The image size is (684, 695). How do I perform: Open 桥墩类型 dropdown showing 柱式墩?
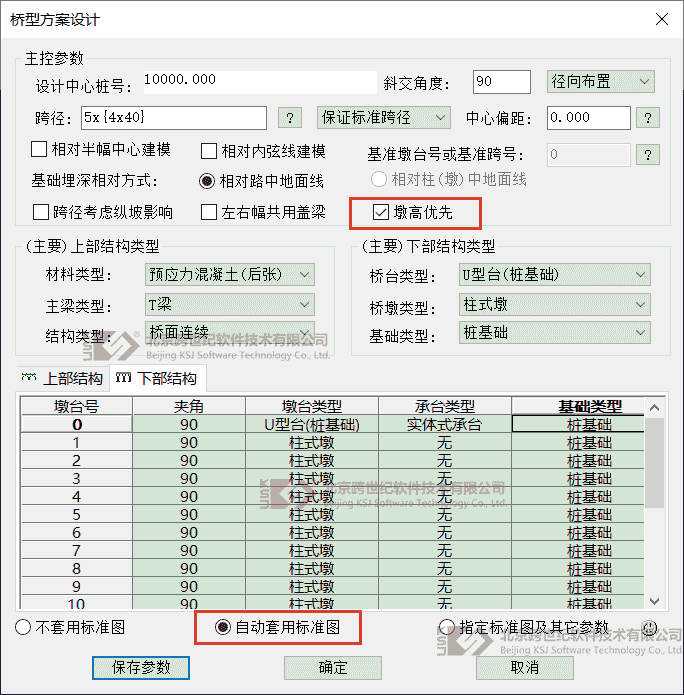[555, 305]
